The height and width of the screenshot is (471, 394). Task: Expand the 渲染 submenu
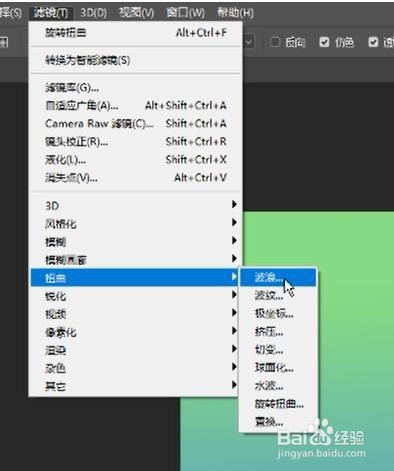coord(134,350)
